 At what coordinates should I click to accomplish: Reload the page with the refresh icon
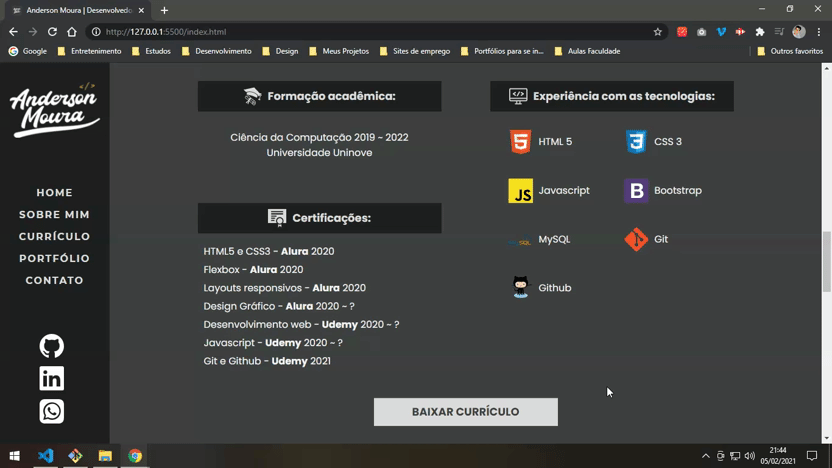(52, 32)
